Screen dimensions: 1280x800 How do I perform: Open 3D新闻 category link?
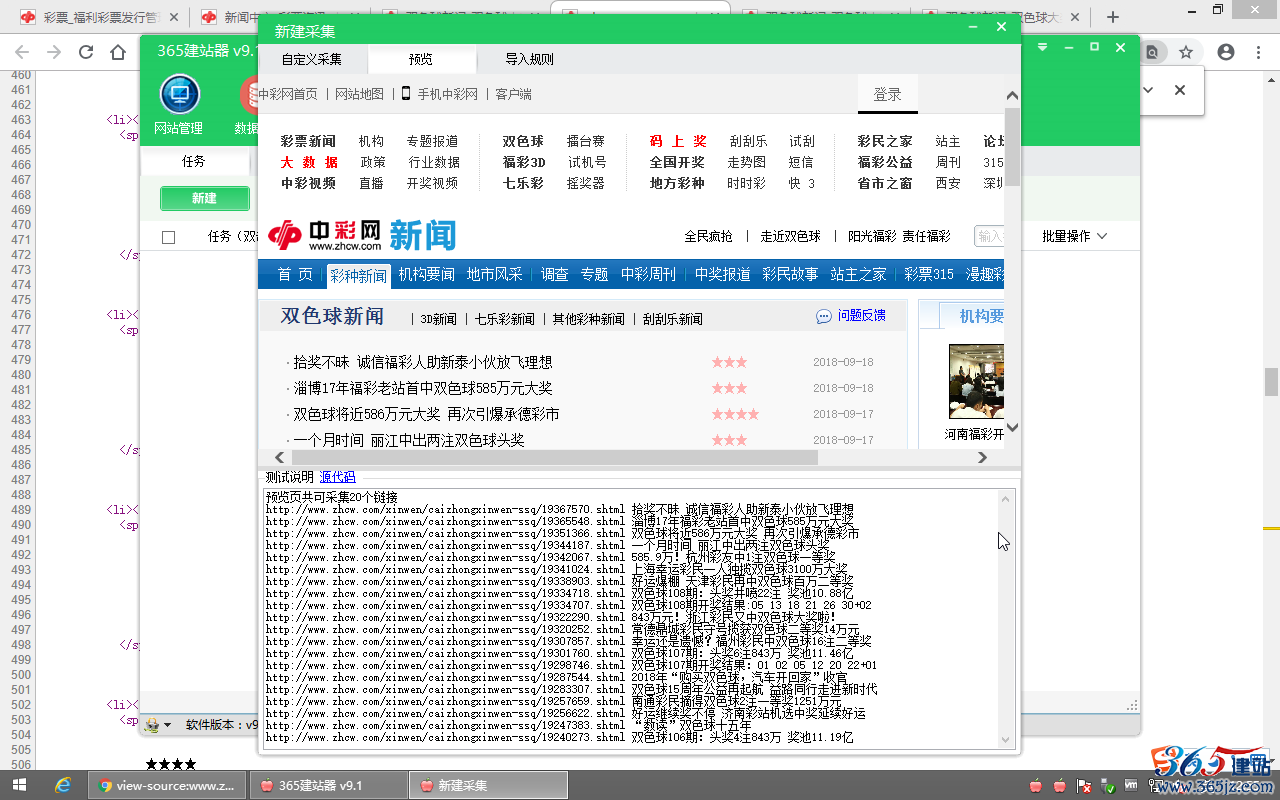point(438,319)
